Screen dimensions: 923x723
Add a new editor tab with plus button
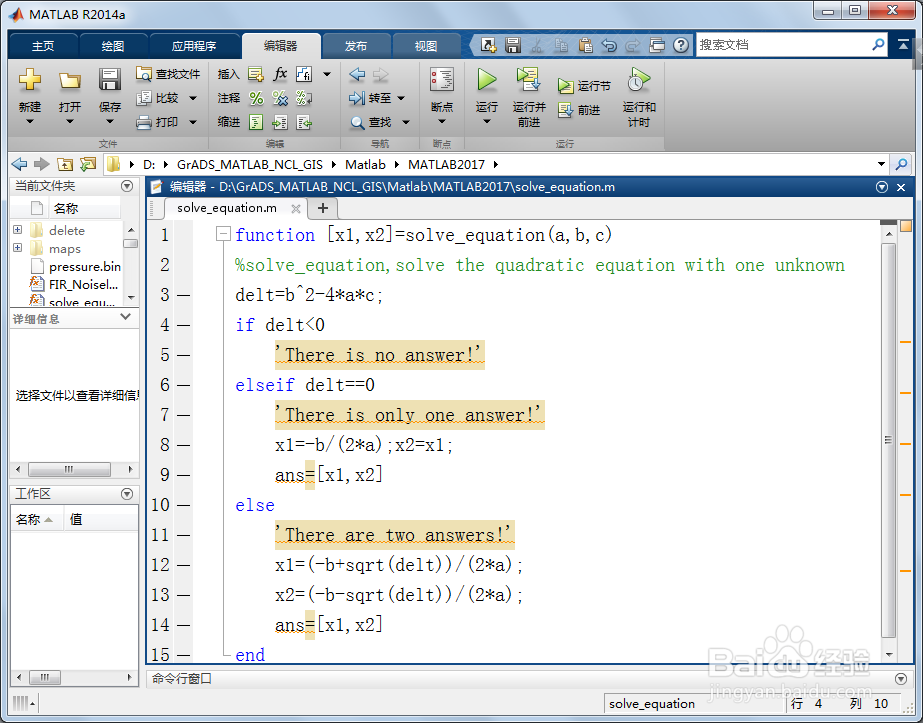[x=323, y=208]
